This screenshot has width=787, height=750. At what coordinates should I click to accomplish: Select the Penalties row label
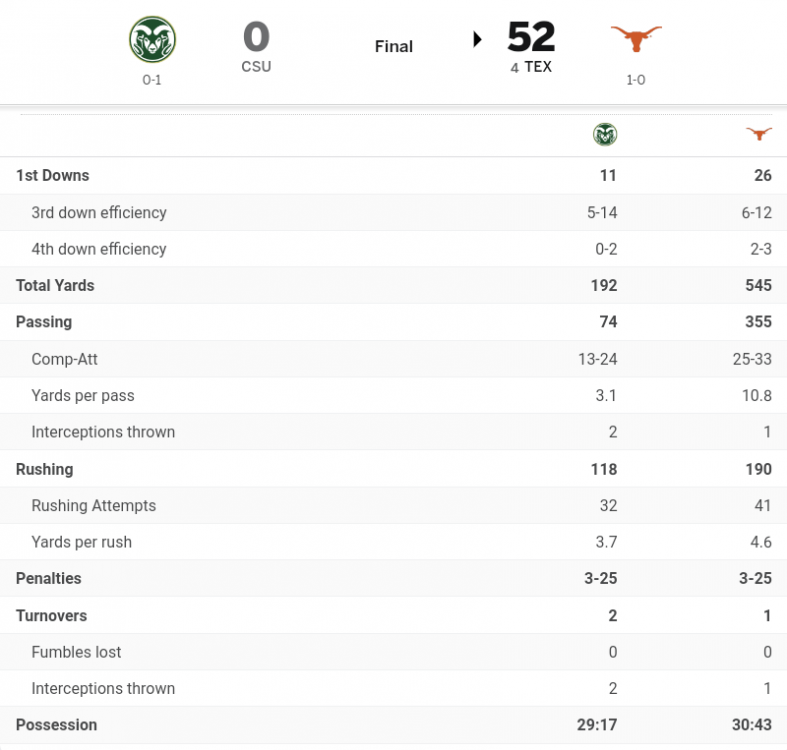point(49,578)
